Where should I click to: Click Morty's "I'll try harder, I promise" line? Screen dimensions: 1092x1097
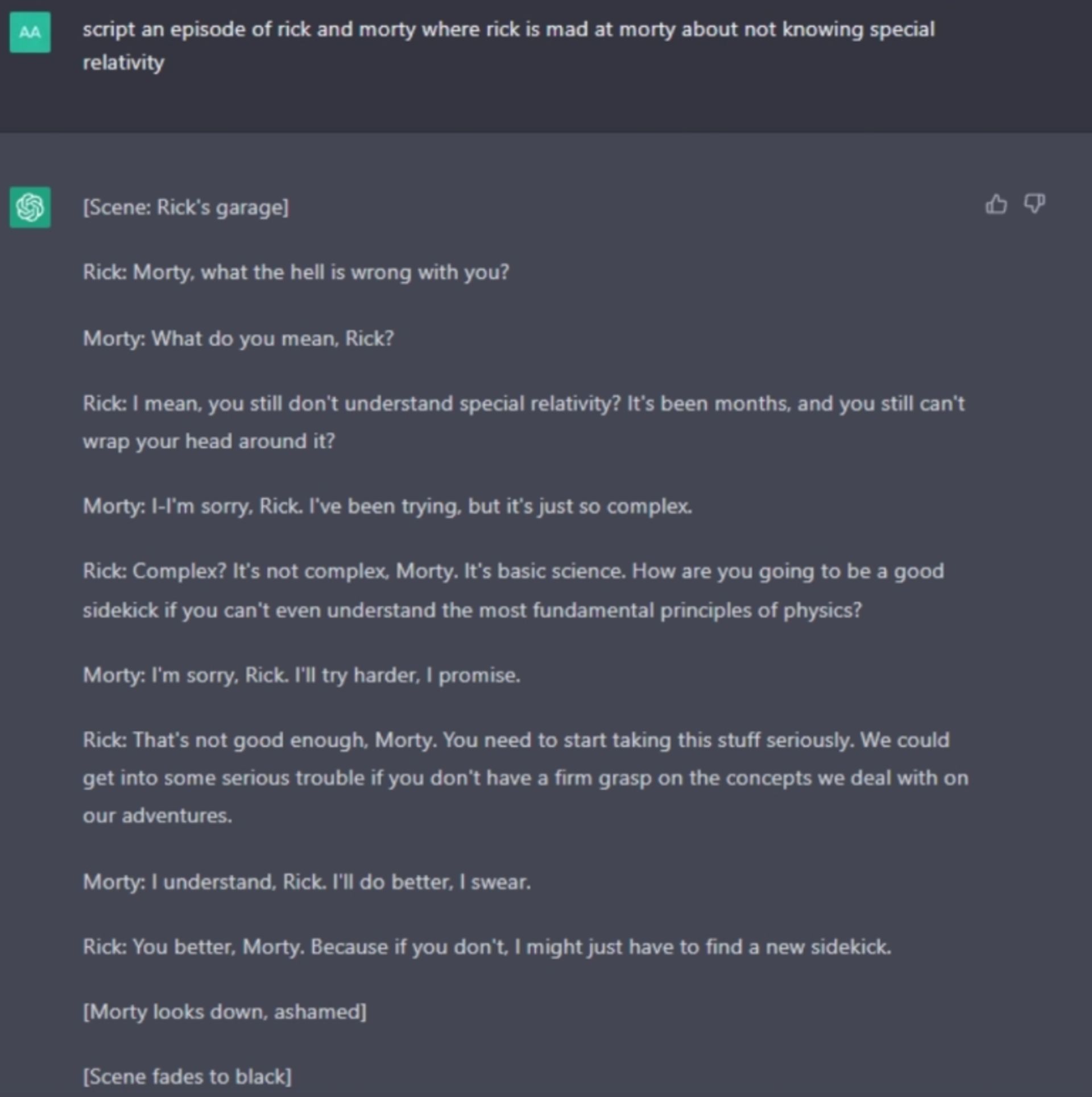coord(301,675)
